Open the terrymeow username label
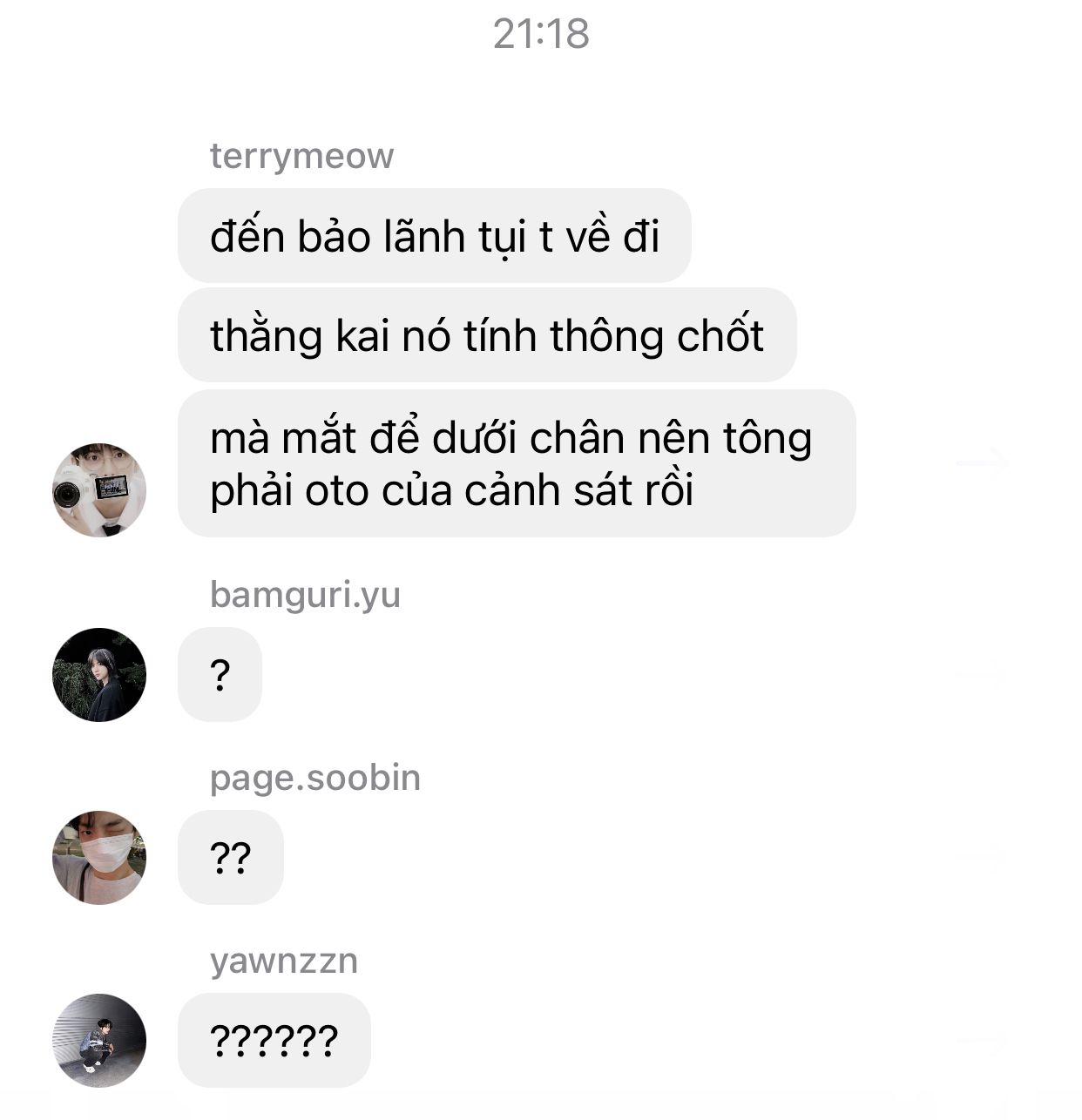 pyautogui.click(x=301, y=157)
